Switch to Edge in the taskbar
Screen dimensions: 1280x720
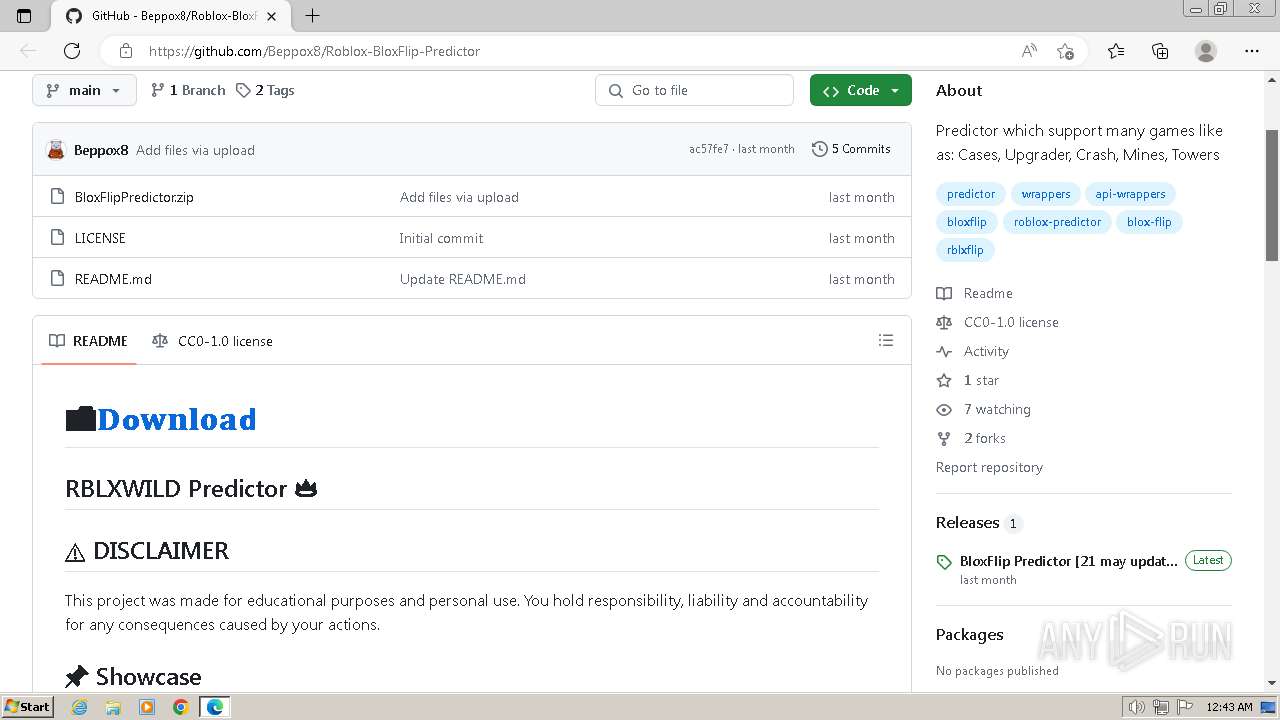(214, 707)
